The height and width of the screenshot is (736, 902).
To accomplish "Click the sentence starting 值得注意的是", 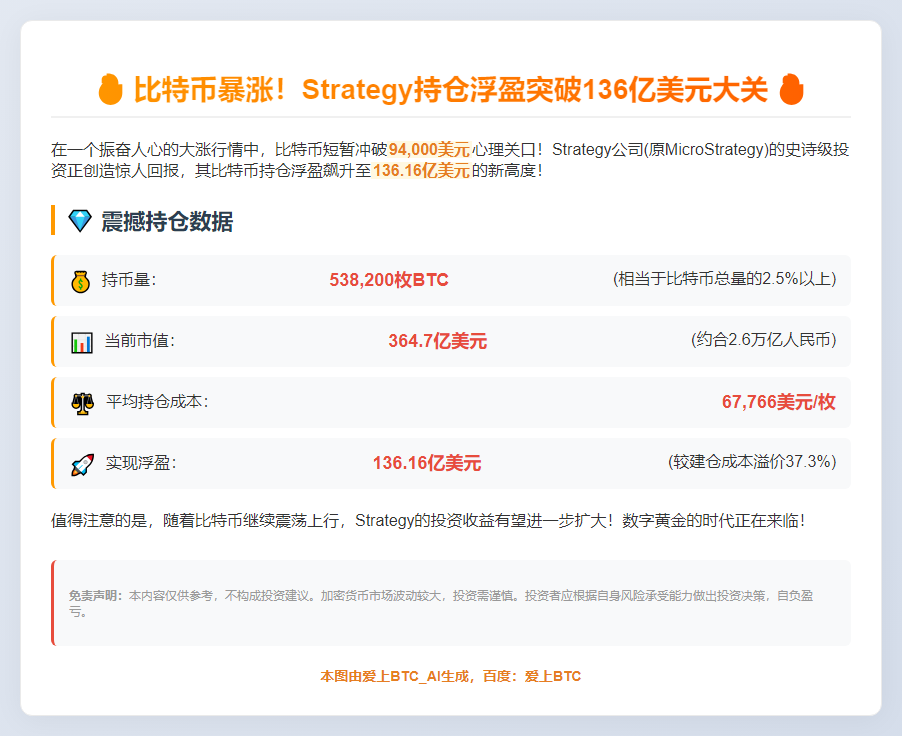I will tap(428, 521).
